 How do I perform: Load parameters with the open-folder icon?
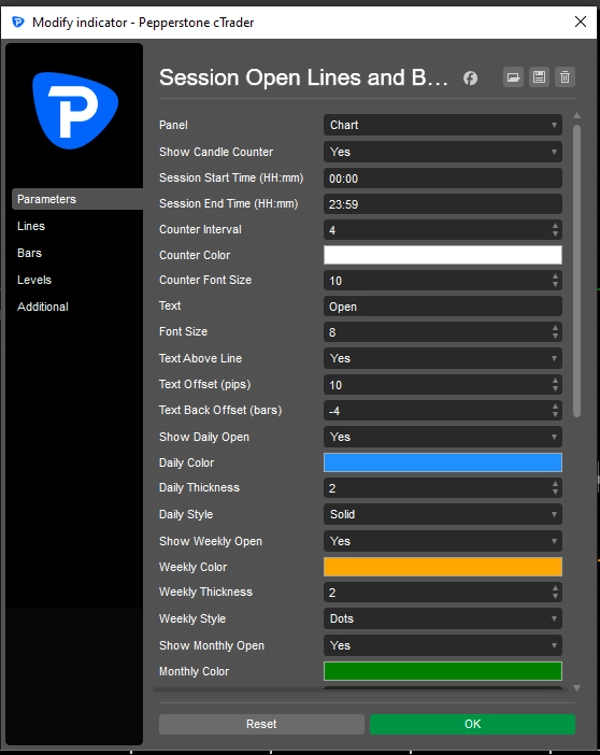pyautogui.click(x=513, y=77)
